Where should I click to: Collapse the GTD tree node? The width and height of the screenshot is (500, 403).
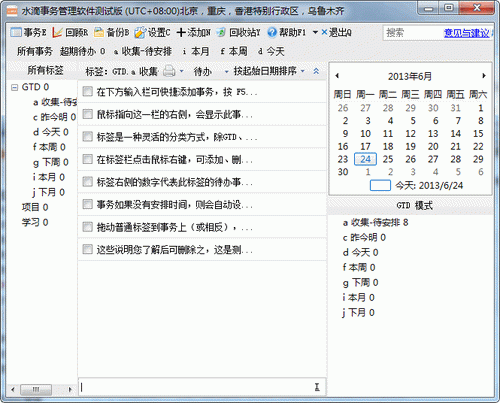pos(14,87)
